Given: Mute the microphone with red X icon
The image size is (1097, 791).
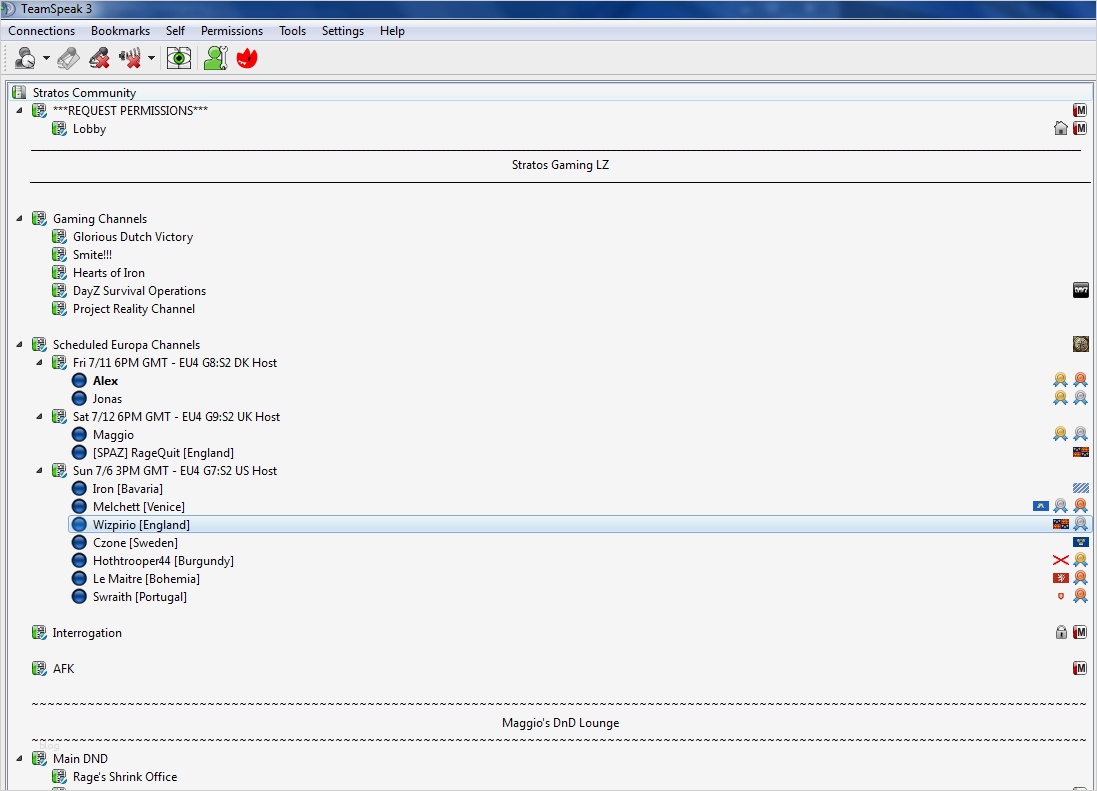Looking at the screenshot, I should 99,58.
